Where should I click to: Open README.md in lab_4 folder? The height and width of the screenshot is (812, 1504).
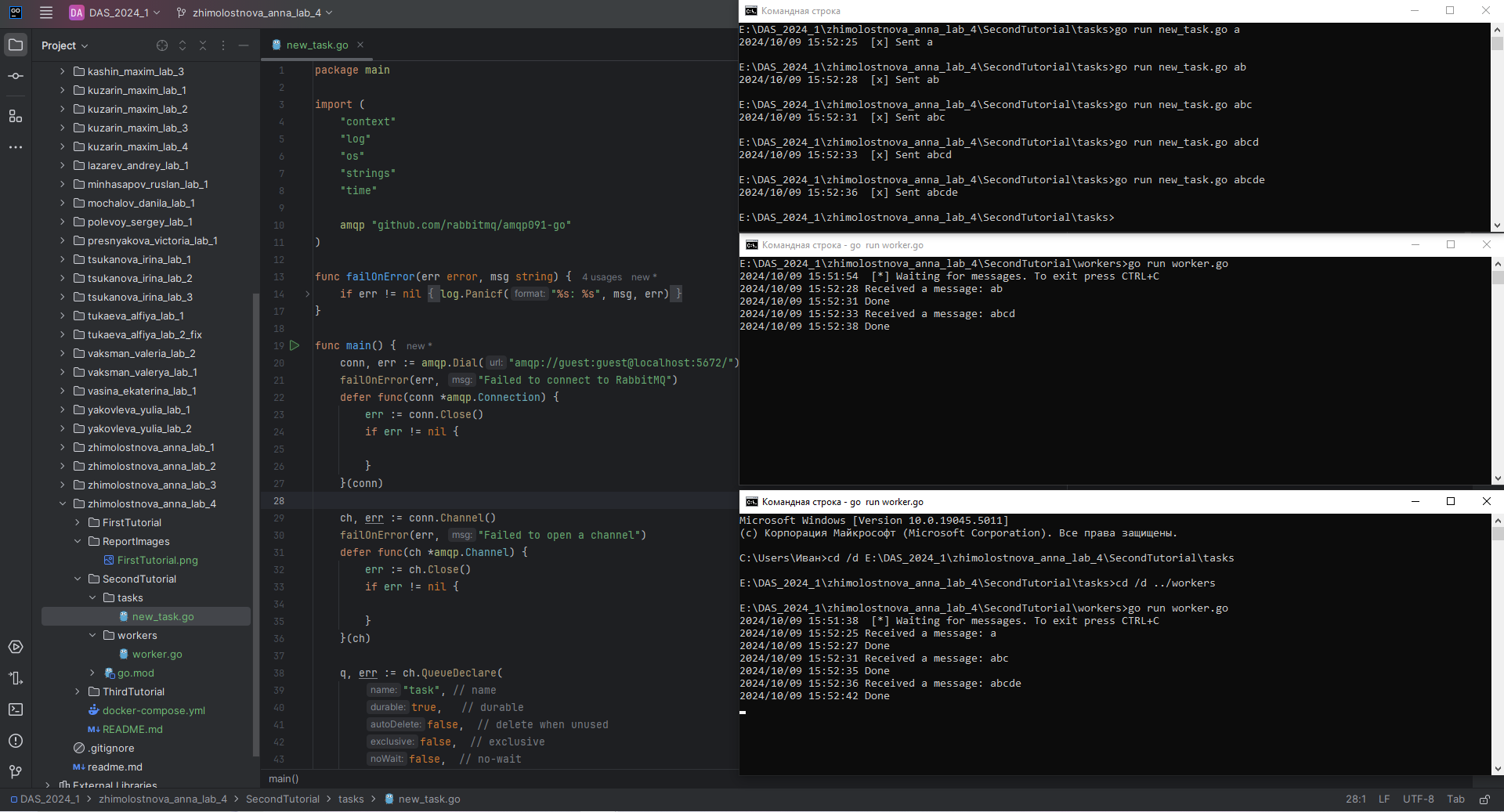(132, 729)
